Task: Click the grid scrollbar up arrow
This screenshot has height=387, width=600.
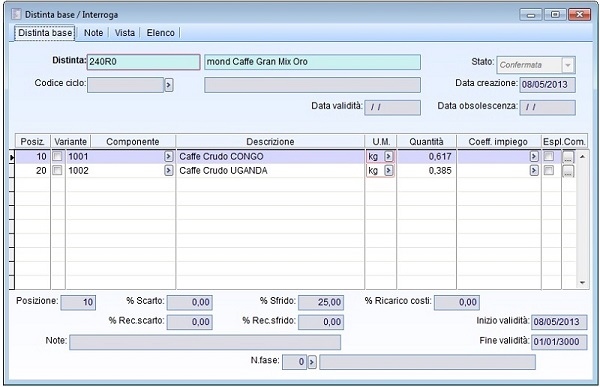Action: point(582,157)
